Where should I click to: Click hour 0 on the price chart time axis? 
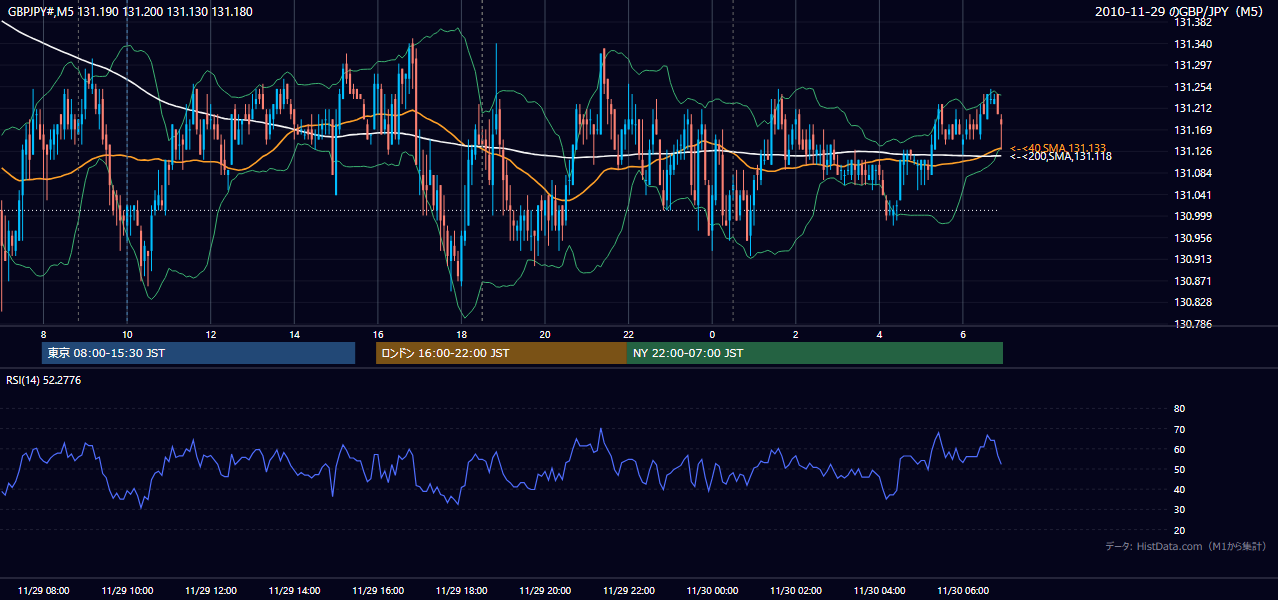712,334
